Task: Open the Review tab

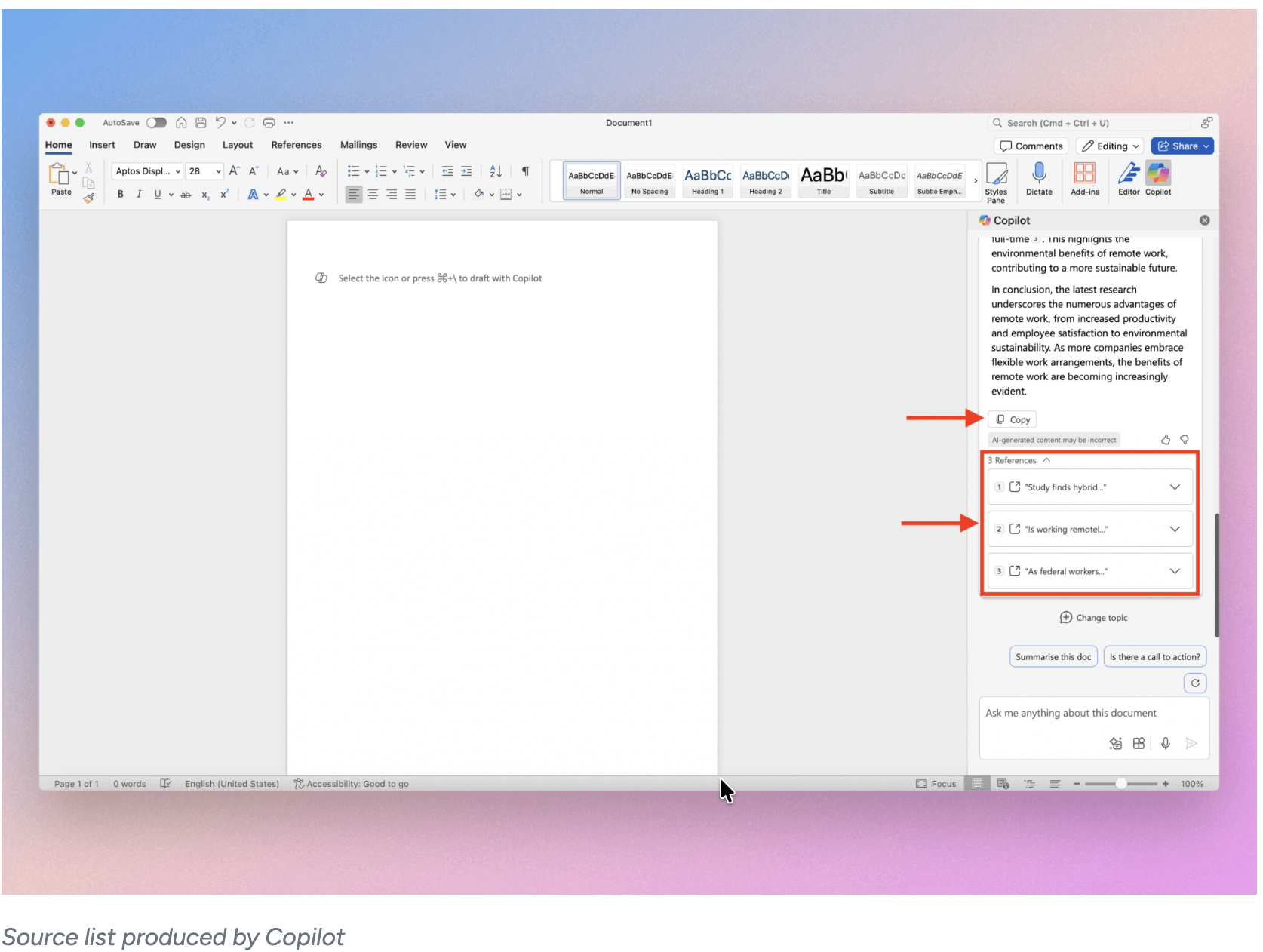Action: tap(411, 144)
